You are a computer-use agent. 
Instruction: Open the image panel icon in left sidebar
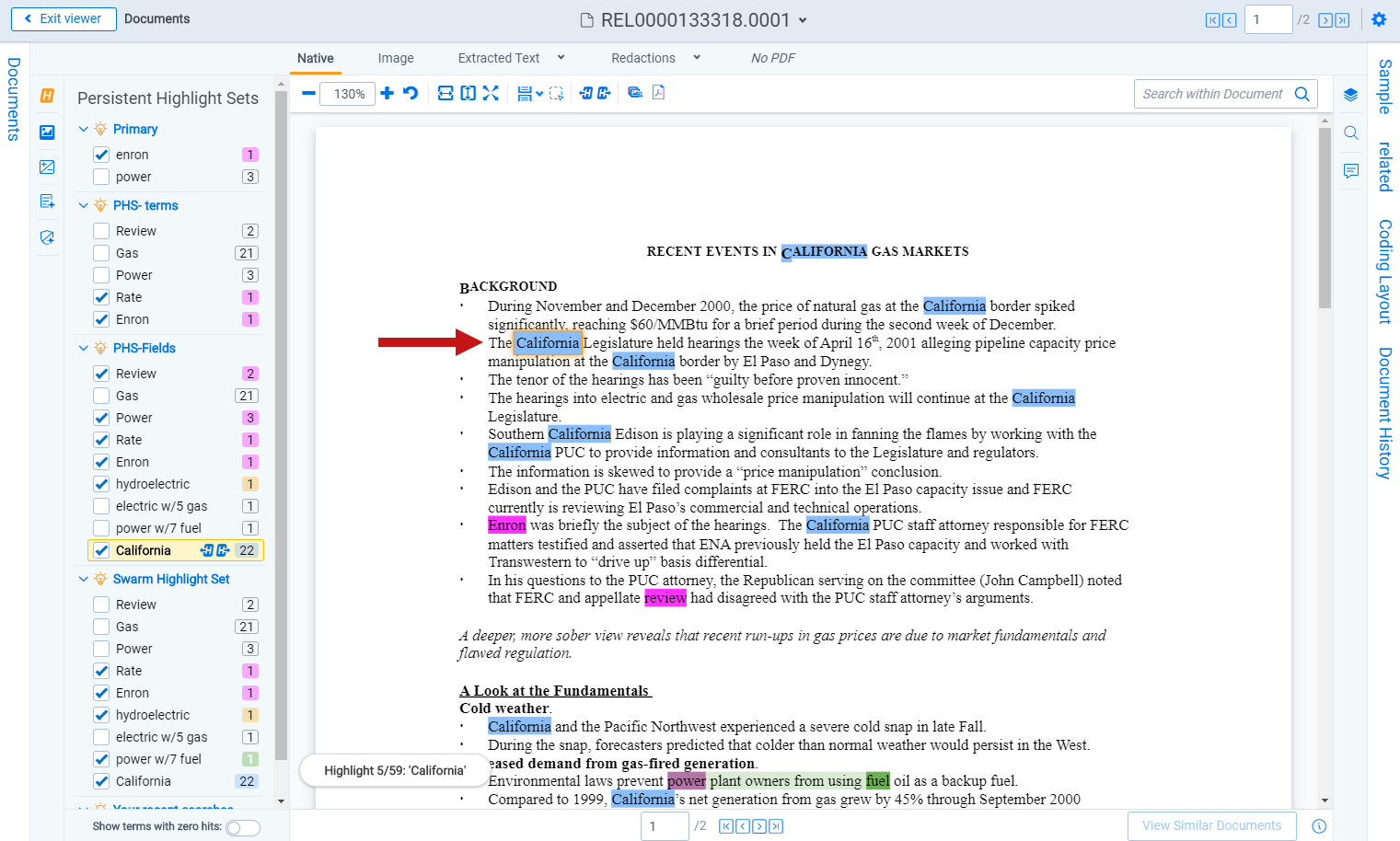point(48,132)
